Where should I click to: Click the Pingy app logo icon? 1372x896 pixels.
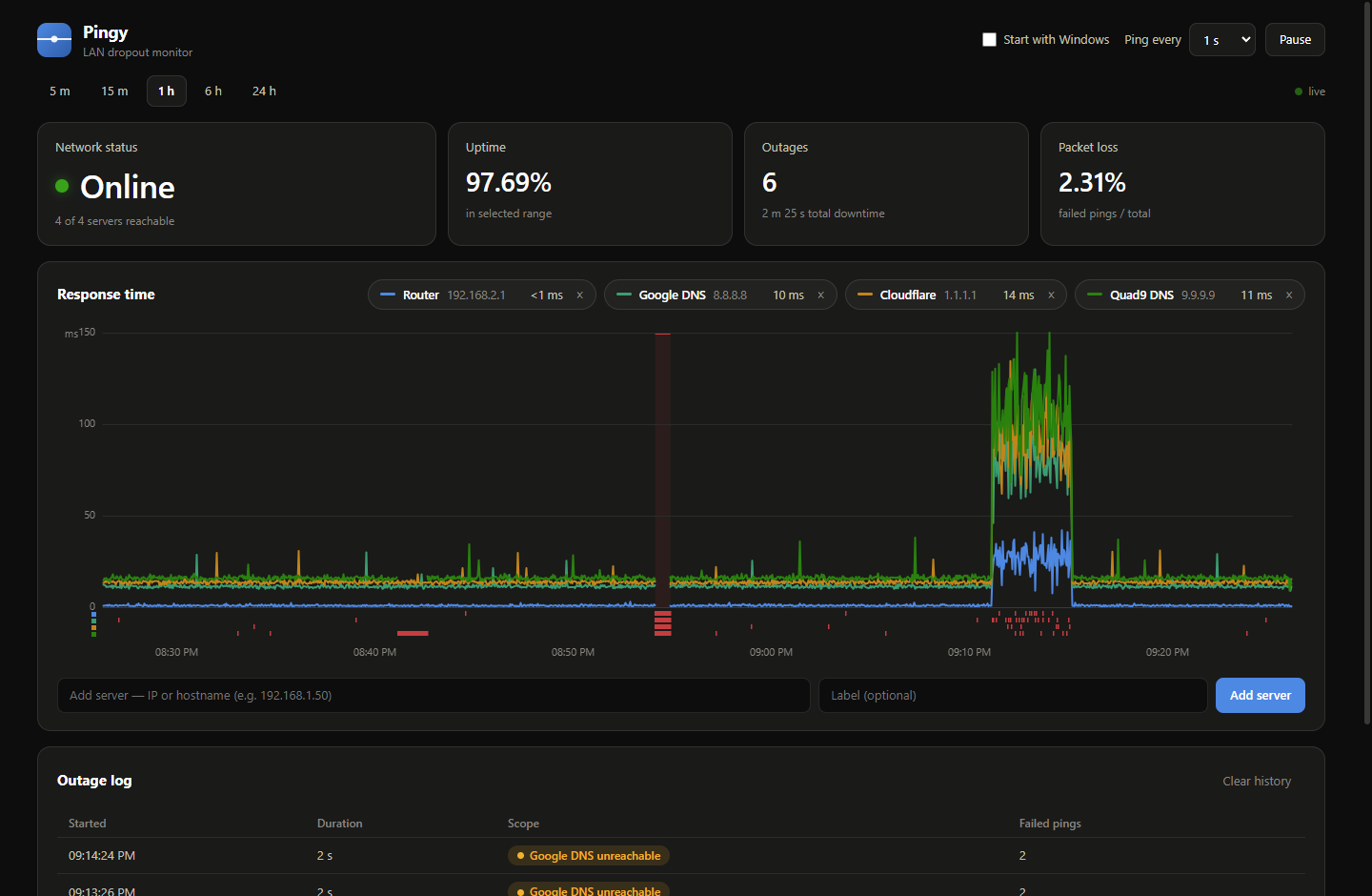[x=54, y=40]
